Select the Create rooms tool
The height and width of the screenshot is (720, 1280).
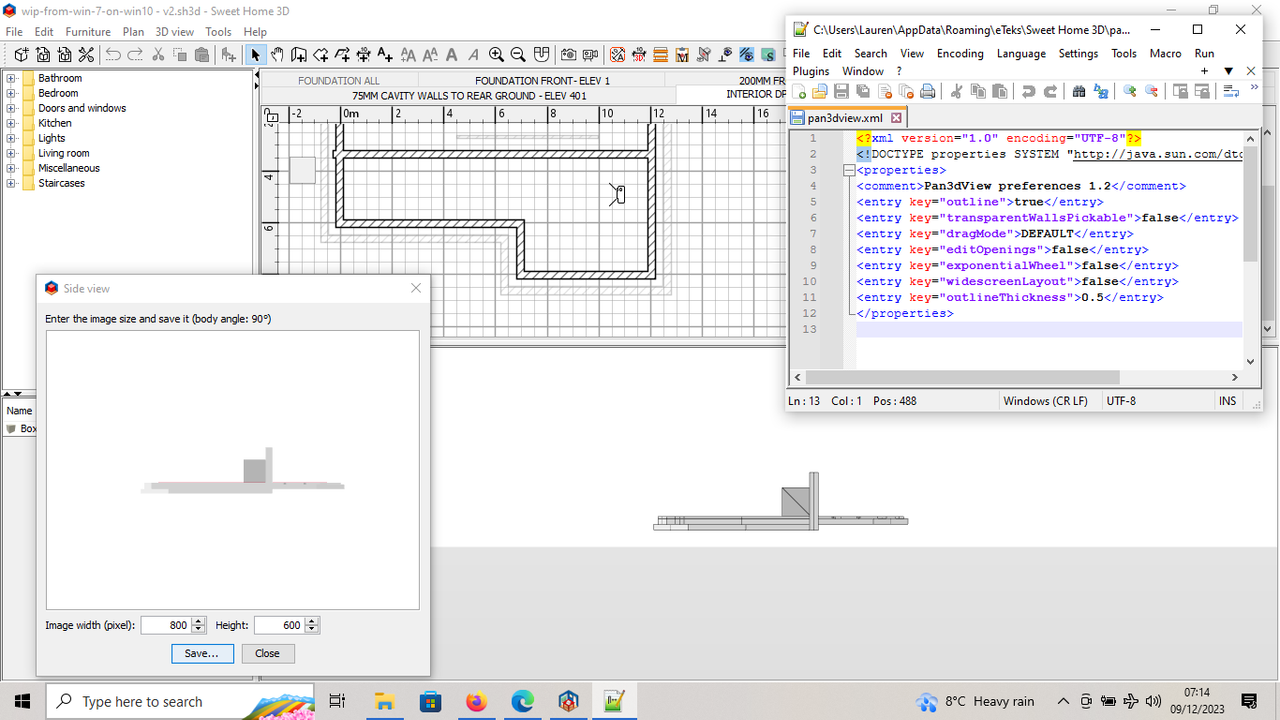322,55
